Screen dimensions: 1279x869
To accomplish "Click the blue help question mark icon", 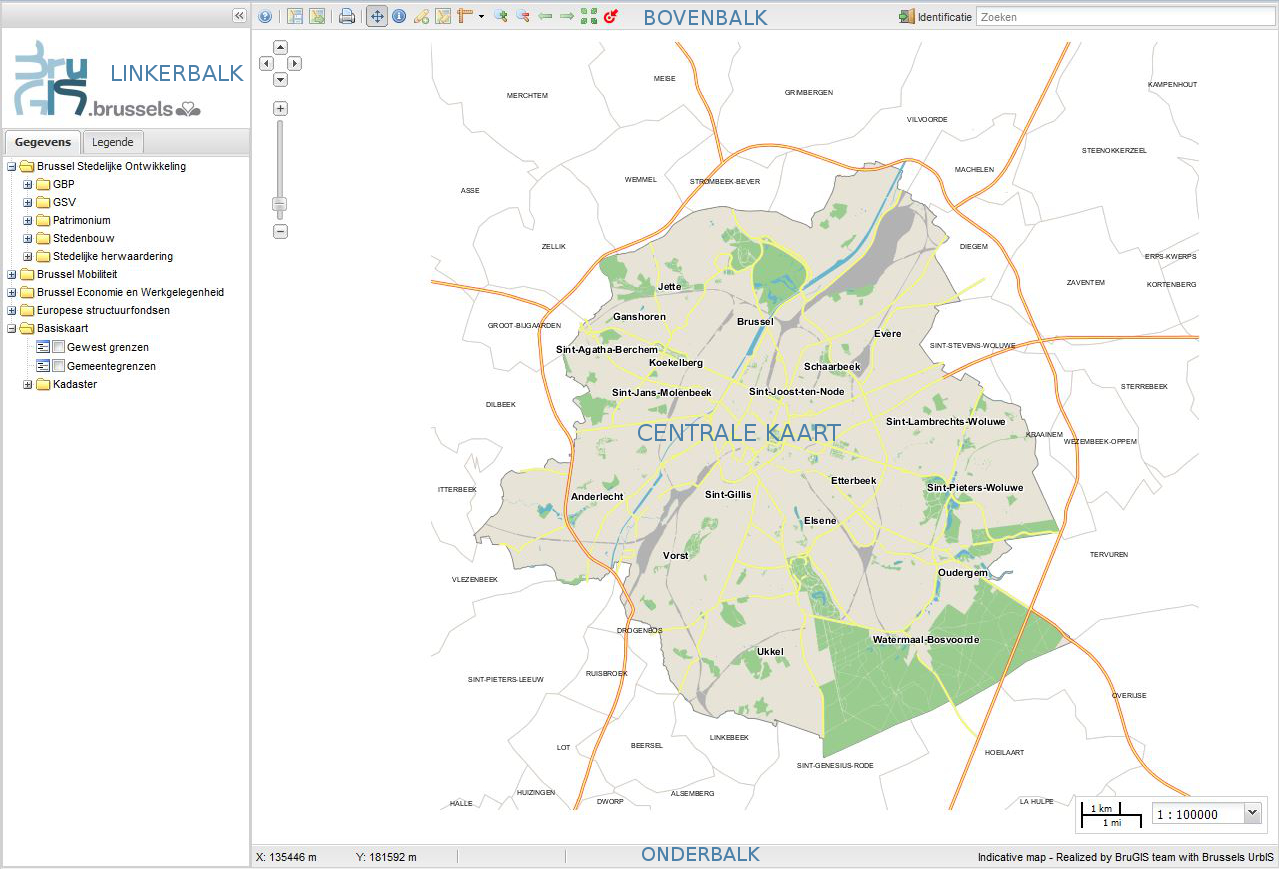I will tap(265, 16).
